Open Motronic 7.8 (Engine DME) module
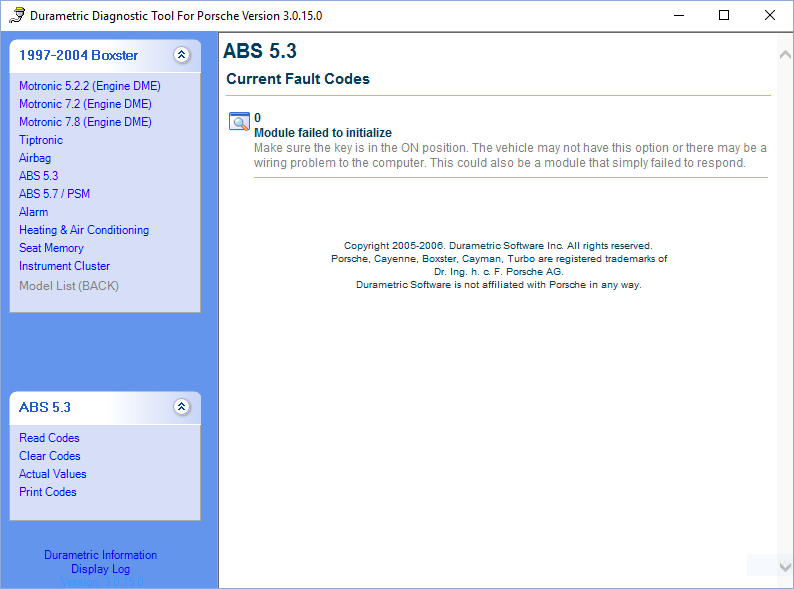The image size is (794, 589). tap(85, 122)
